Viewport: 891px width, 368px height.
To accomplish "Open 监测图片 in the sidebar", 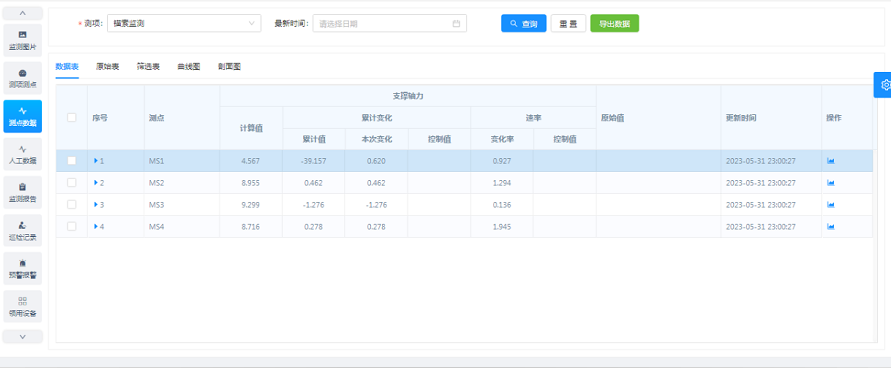I will (x=23, y=40).
